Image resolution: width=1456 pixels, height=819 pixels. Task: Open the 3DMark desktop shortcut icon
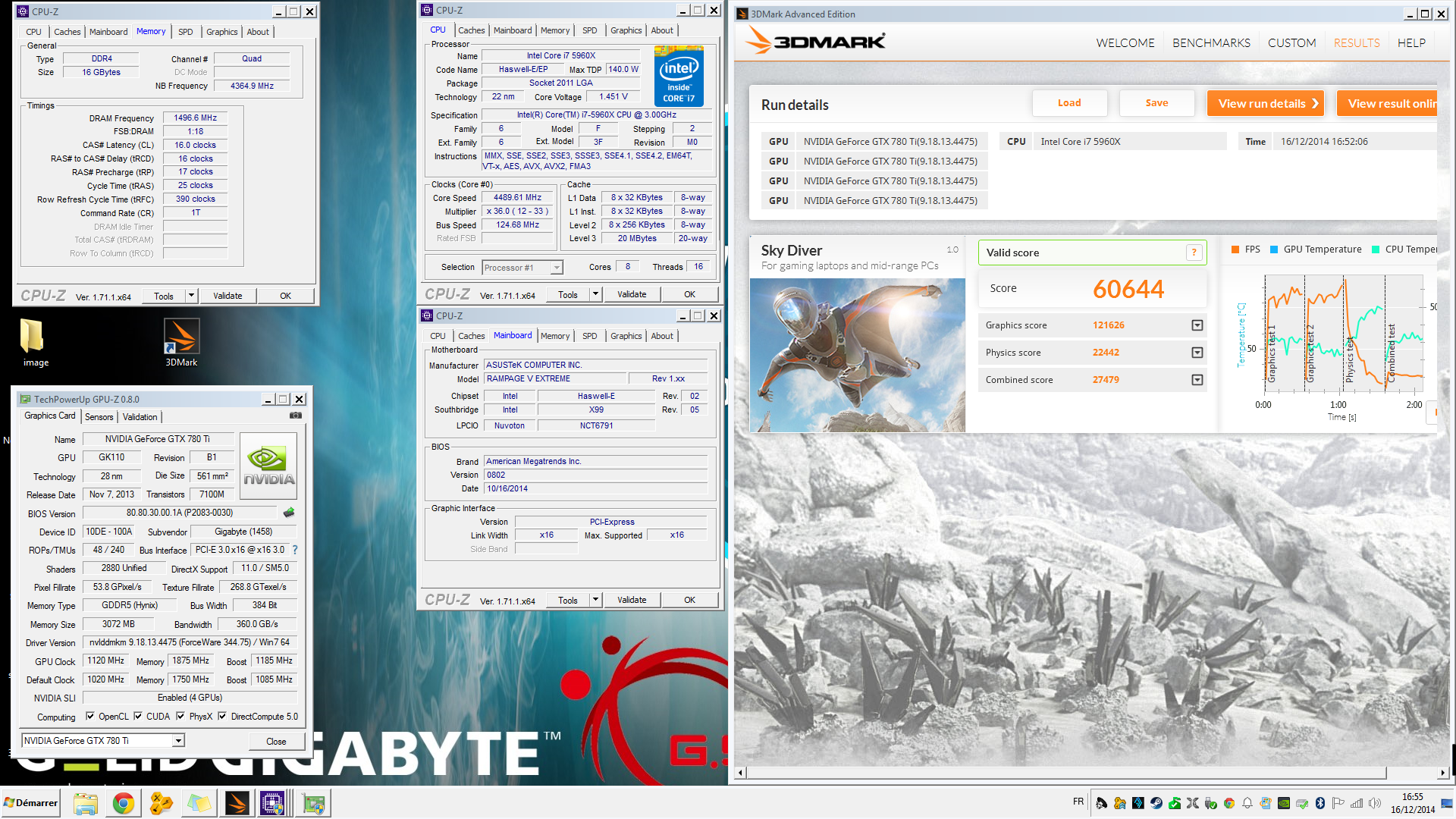click(182, 336)
